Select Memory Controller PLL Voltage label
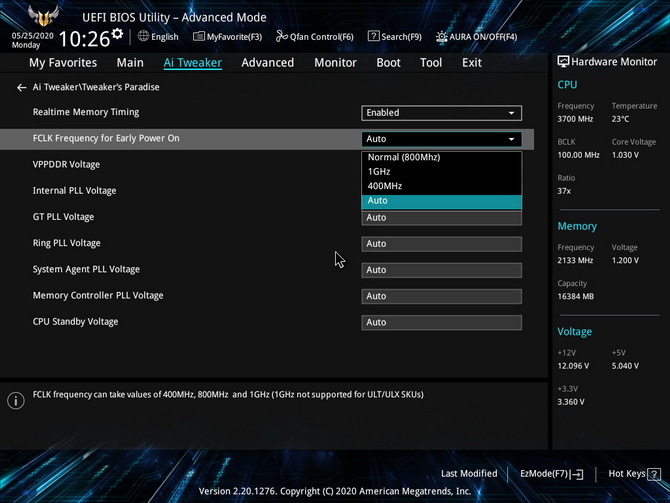This screenshot has width=670, height=503. (98, 295)
